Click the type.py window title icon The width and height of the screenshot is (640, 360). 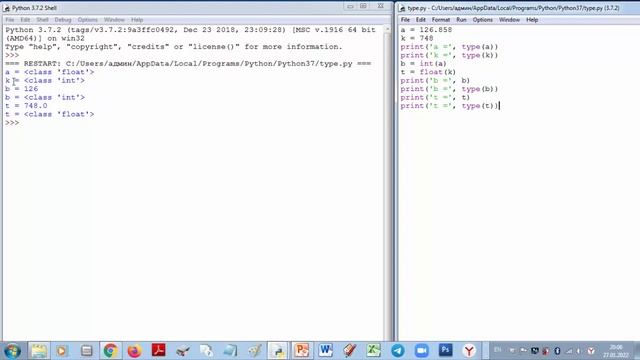click(x=402, y=8)
